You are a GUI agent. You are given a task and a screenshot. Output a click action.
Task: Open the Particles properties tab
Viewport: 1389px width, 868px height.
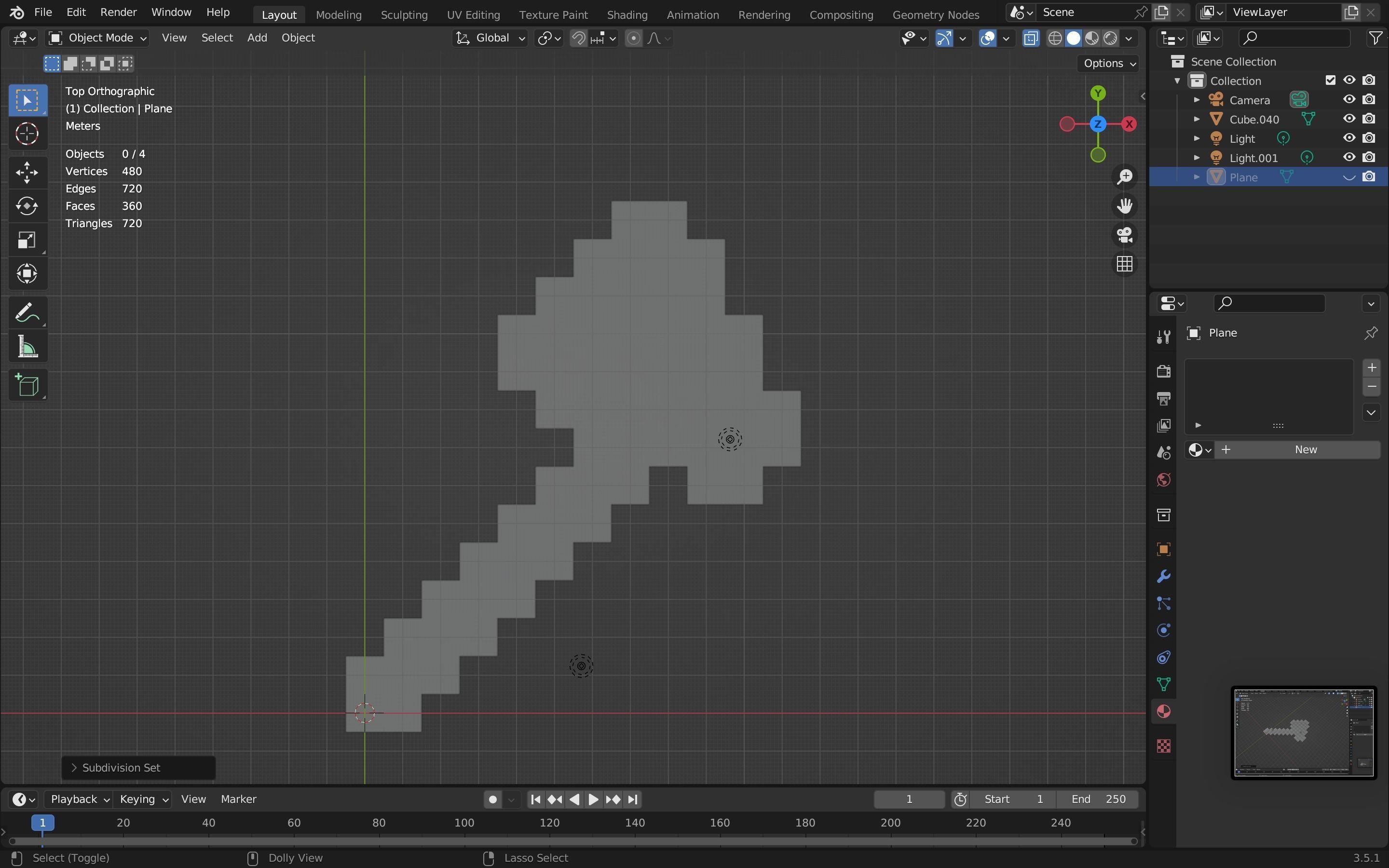(1163, 603)
